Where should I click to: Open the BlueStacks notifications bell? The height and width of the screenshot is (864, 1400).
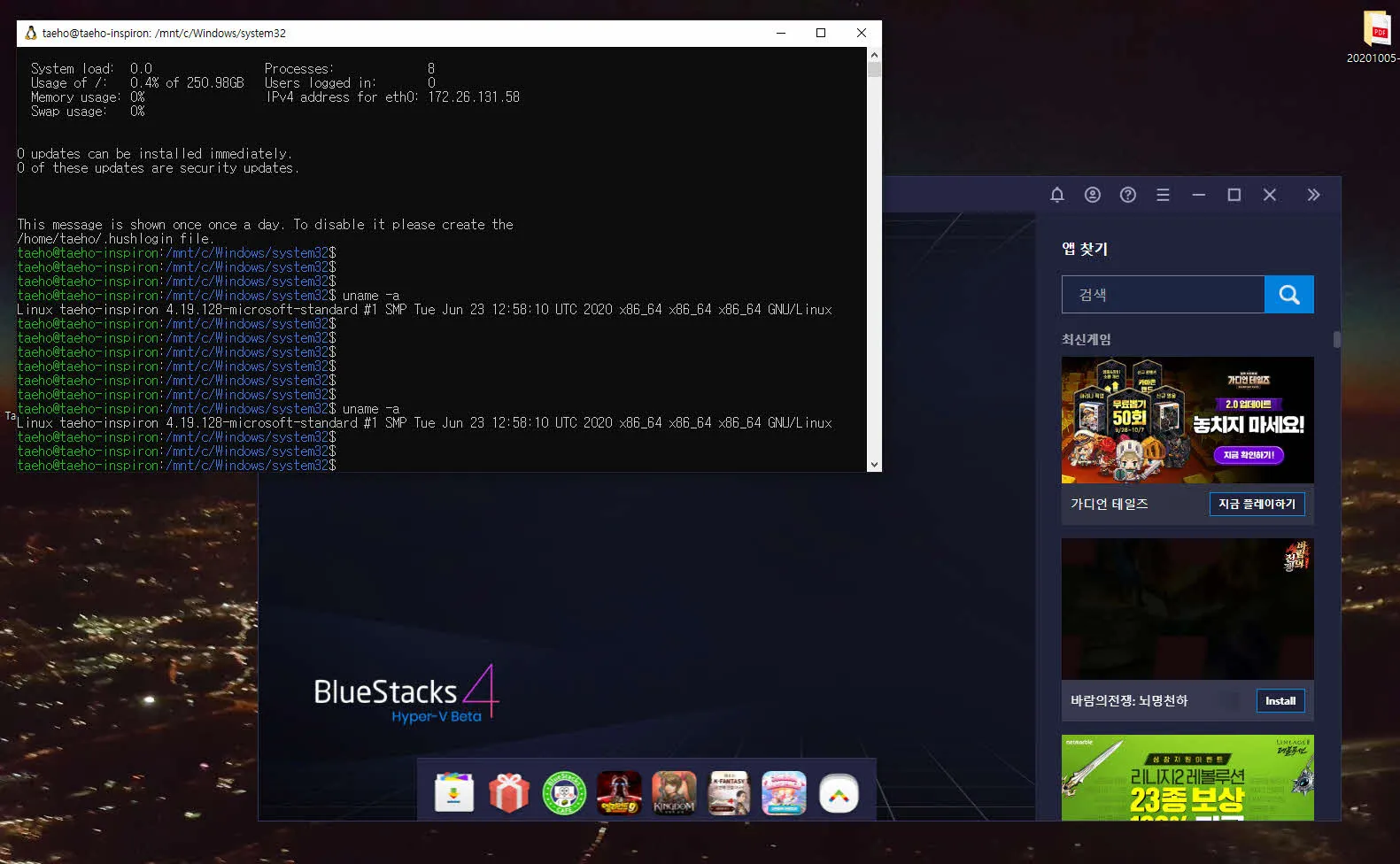pos(1056,195)
